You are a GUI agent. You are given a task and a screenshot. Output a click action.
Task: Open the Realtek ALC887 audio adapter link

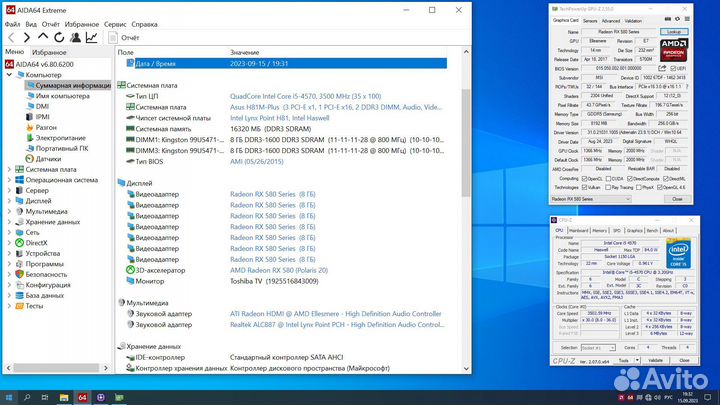tap(337, 325)
